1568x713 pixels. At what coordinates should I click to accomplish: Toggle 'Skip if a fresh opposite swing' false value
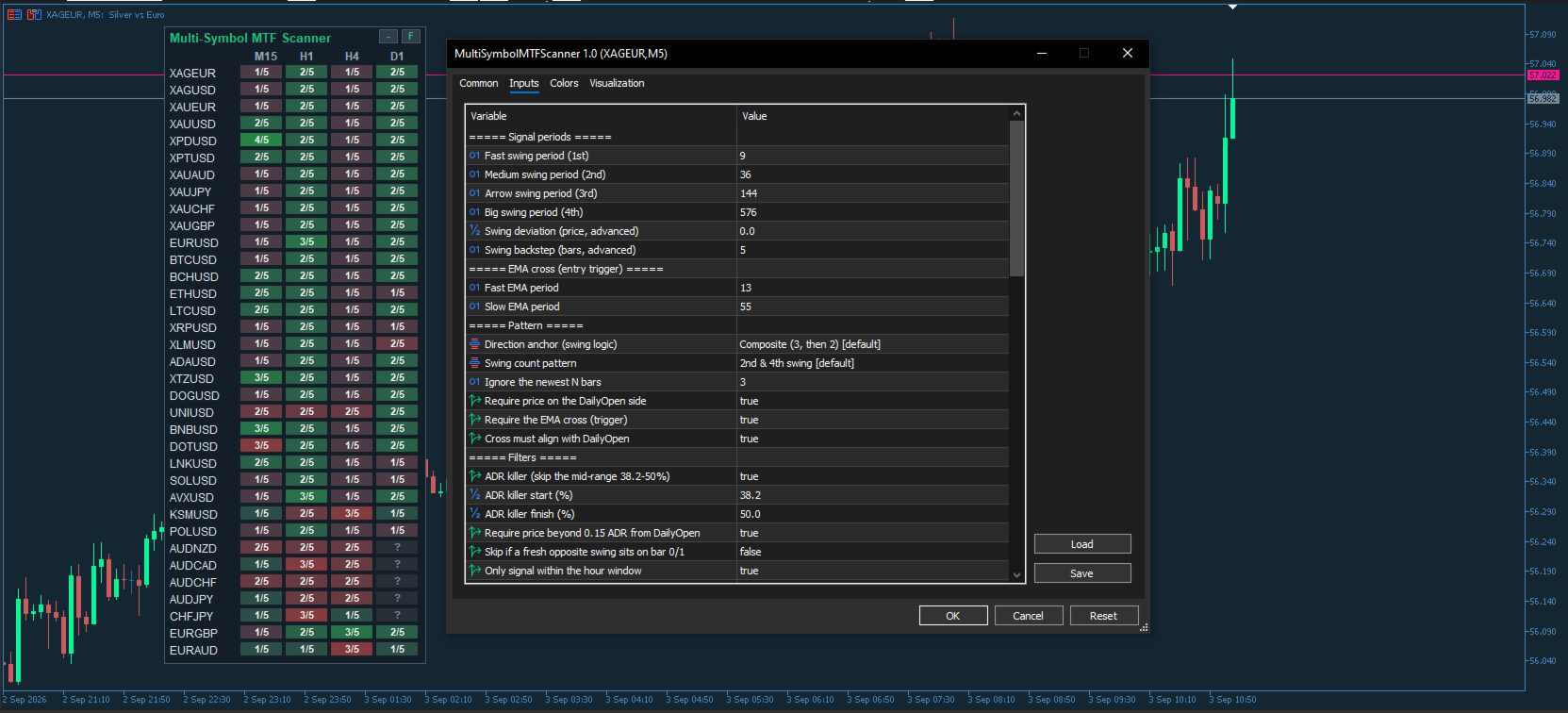pyautogui.click(x=872, y=552)
